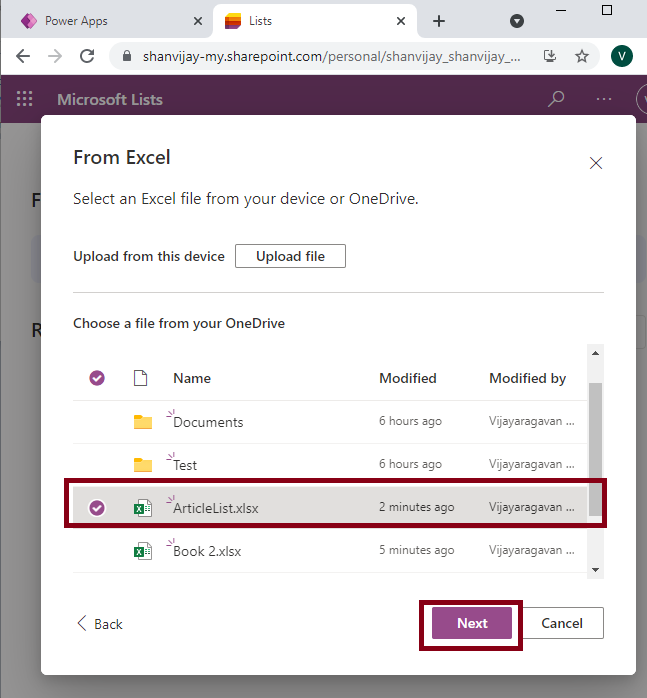The height and width of the screenshot is (698, 647).
Task: Sort files by Modified column header
Action: pos(408,378)
